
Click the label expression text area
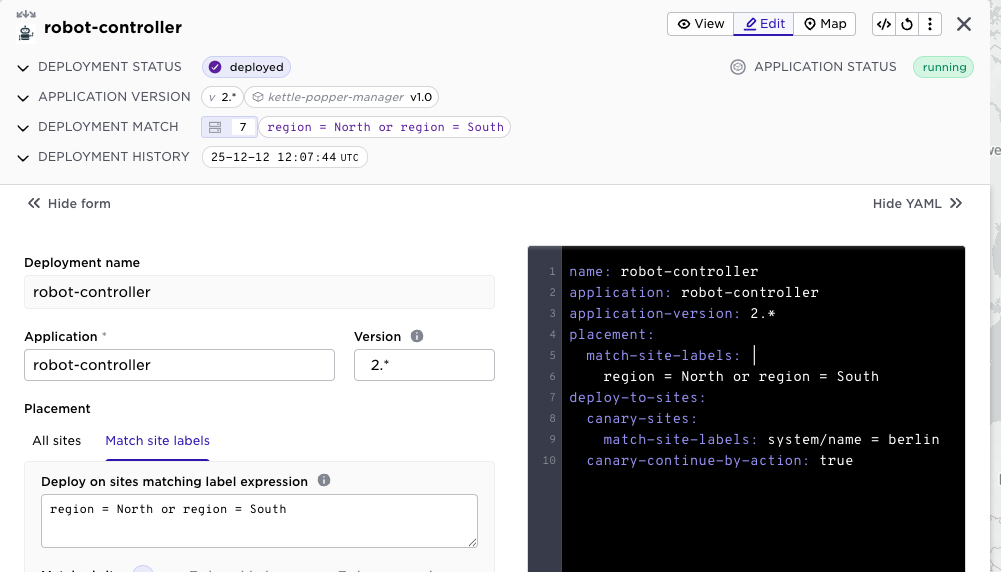[x=259, y=521]
